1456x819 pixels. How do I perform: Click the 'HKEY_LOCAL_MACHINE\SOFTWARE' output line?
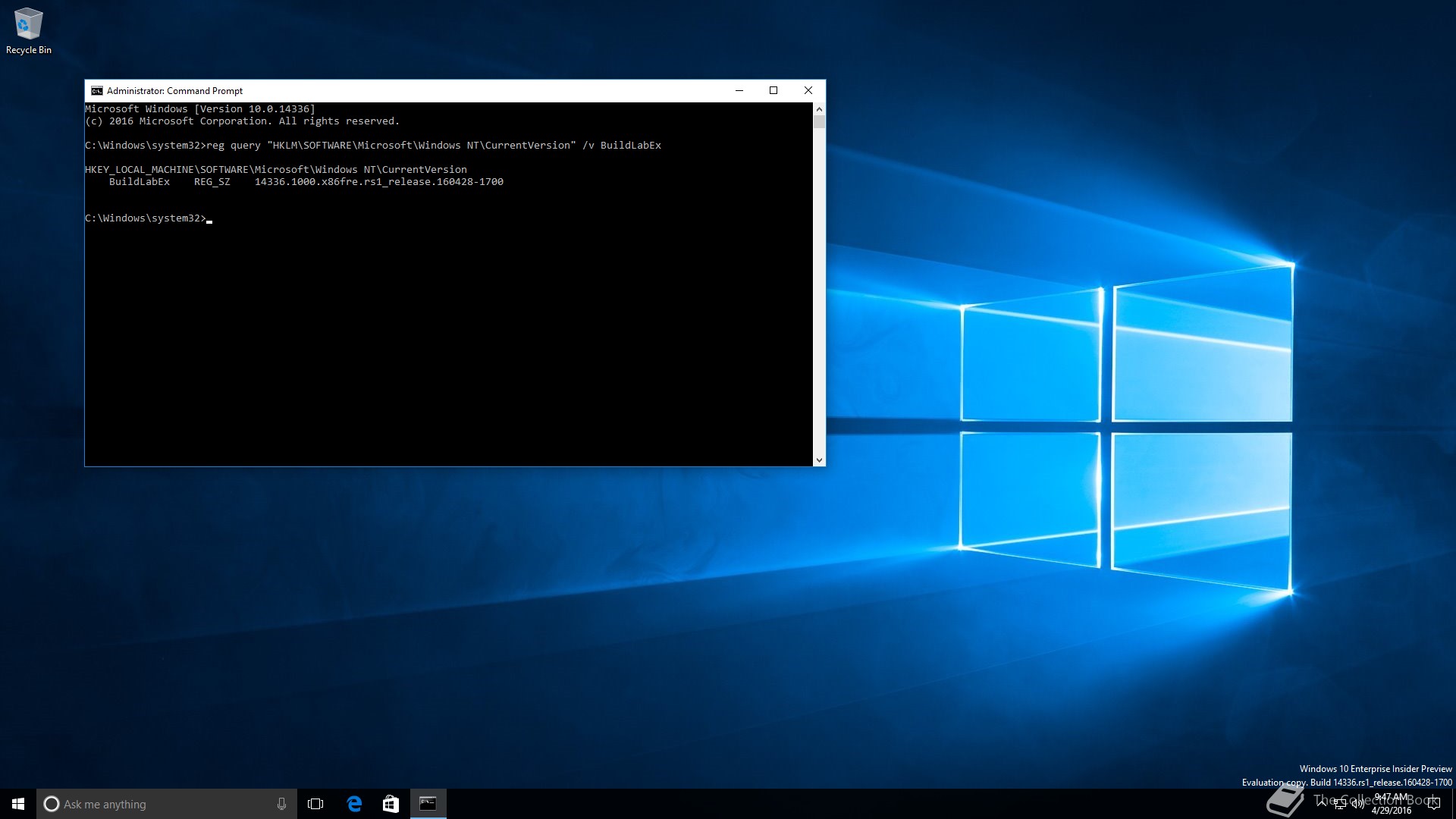click(276, 170)
